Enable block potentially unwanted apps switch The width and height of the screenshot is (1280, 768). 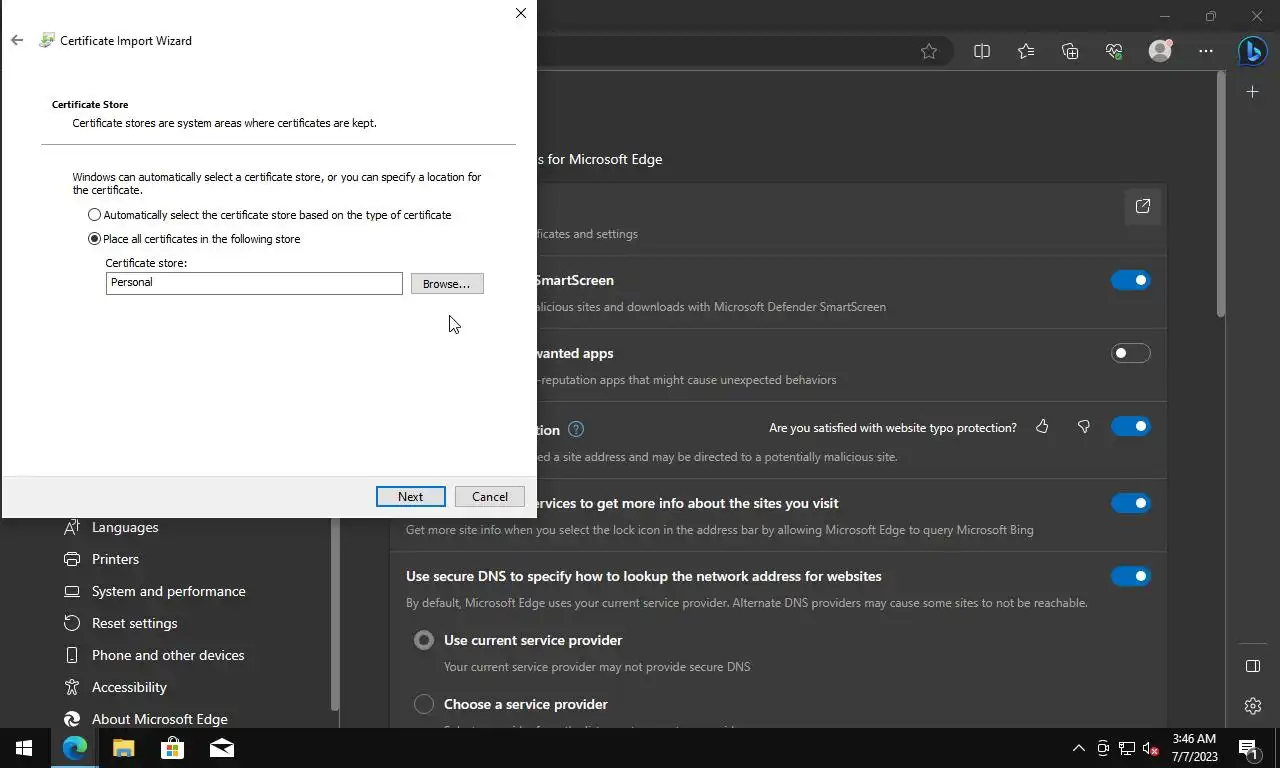pyautogui.click(x=1131, y=354)
